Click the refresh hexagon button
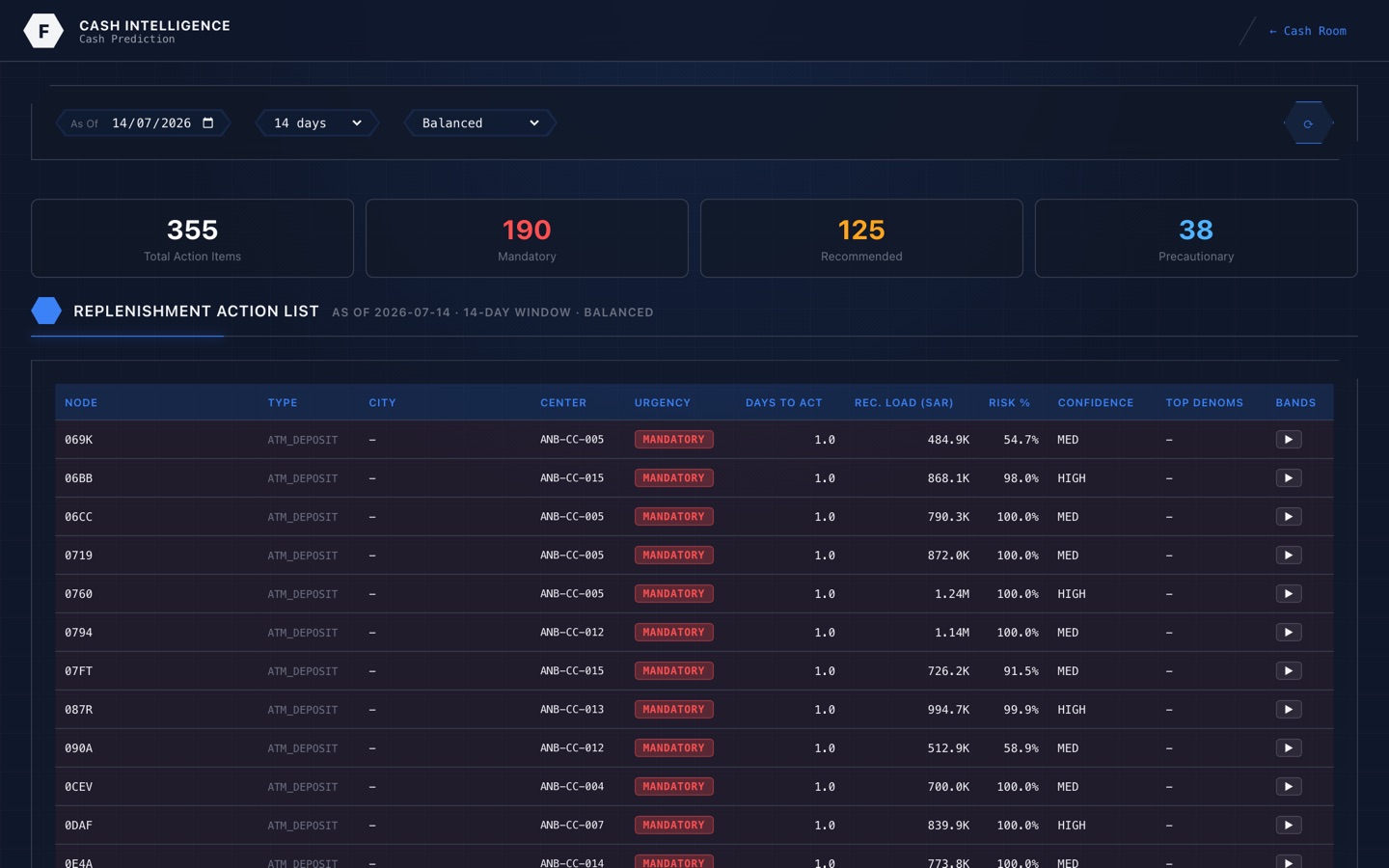Screen dimensions: 1389x868 click(1309, 123)
